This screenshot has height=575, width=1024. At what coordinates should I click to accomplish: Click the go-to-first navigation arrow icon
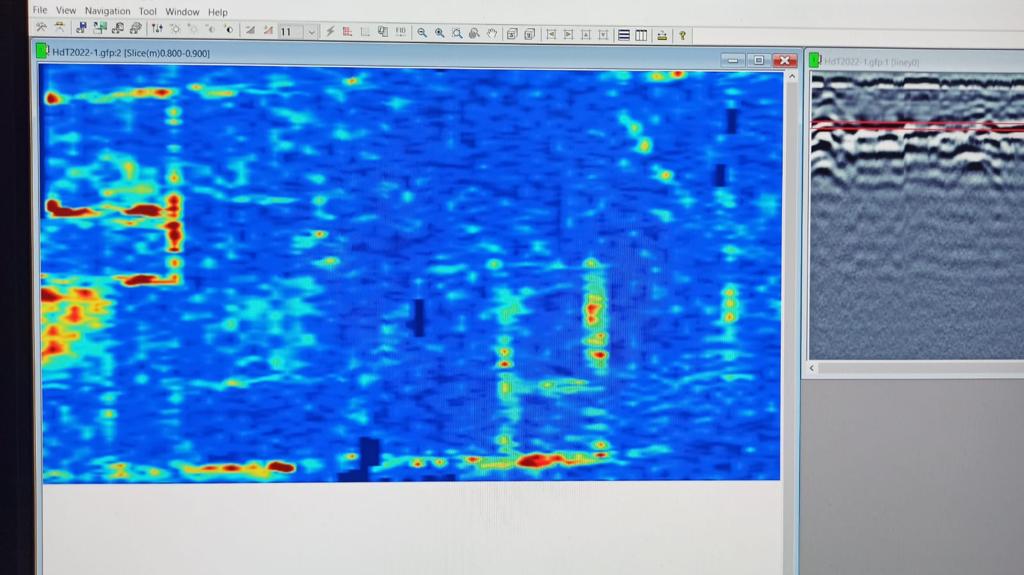551,34
